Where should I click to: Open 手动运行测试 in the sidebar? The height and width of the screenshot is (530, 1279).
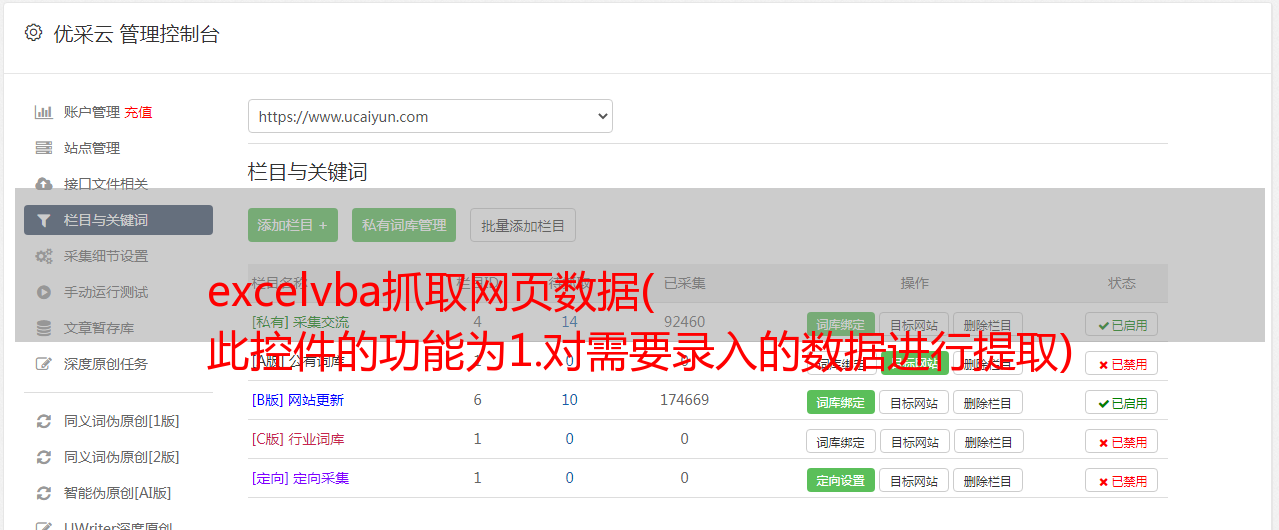pyautogui.click(x=106, y=292)
